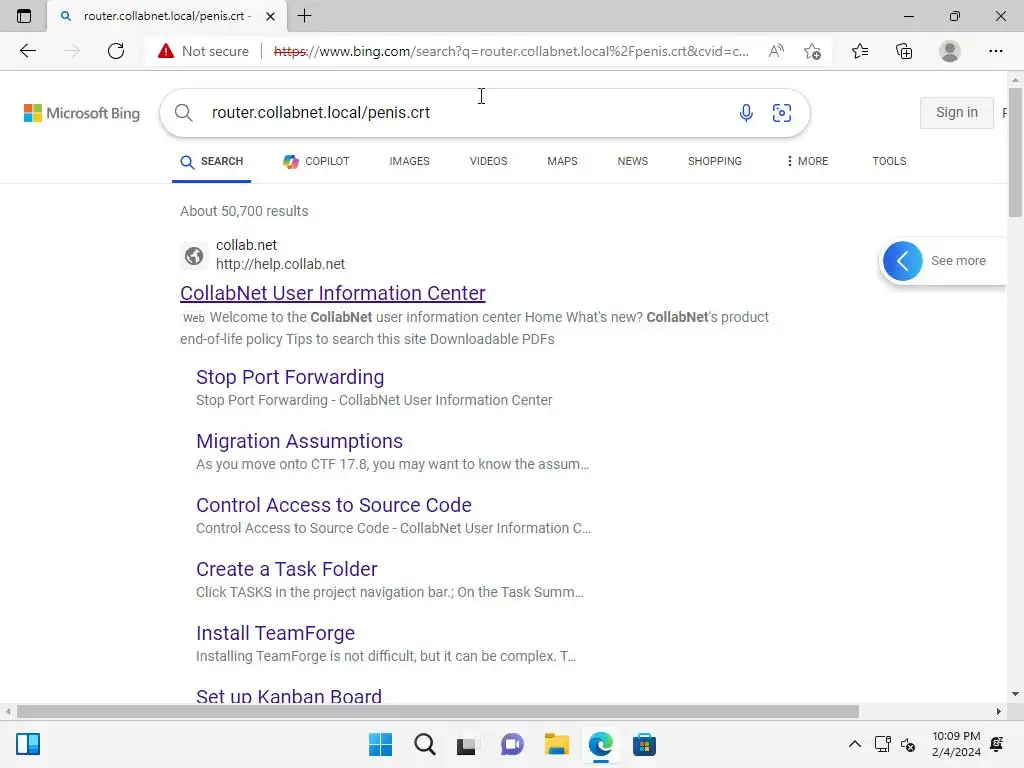
Task: Open Install TeamForge link
Action: click(x=276, y=633)
